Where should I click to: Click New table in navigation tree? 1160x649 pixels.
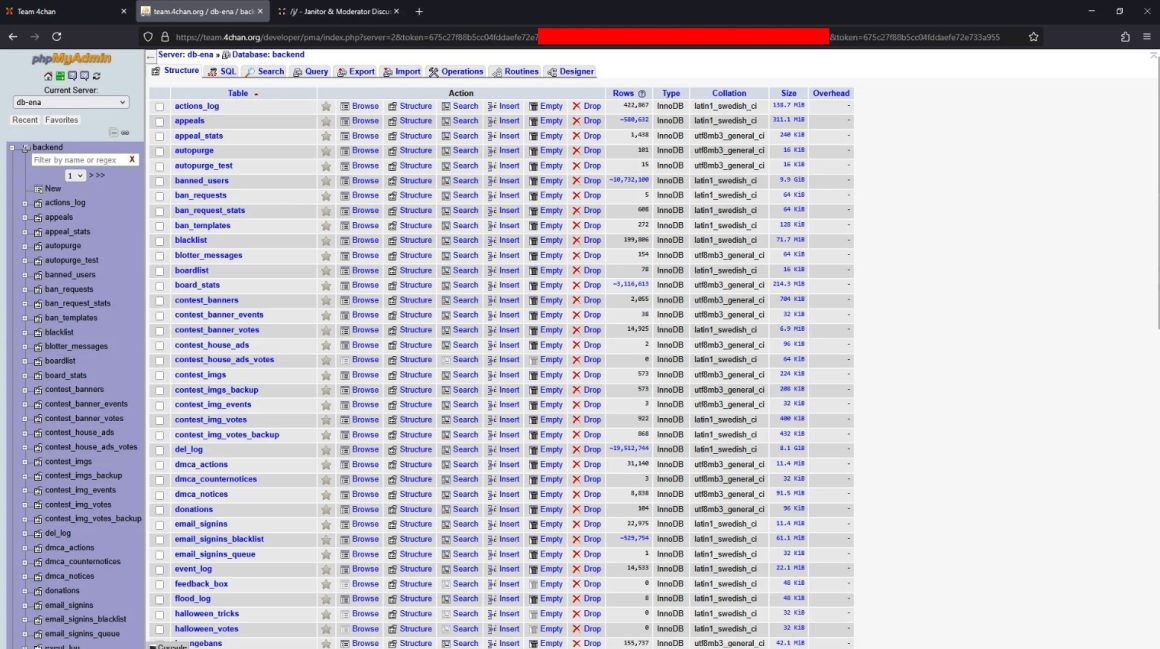(53, 189)
